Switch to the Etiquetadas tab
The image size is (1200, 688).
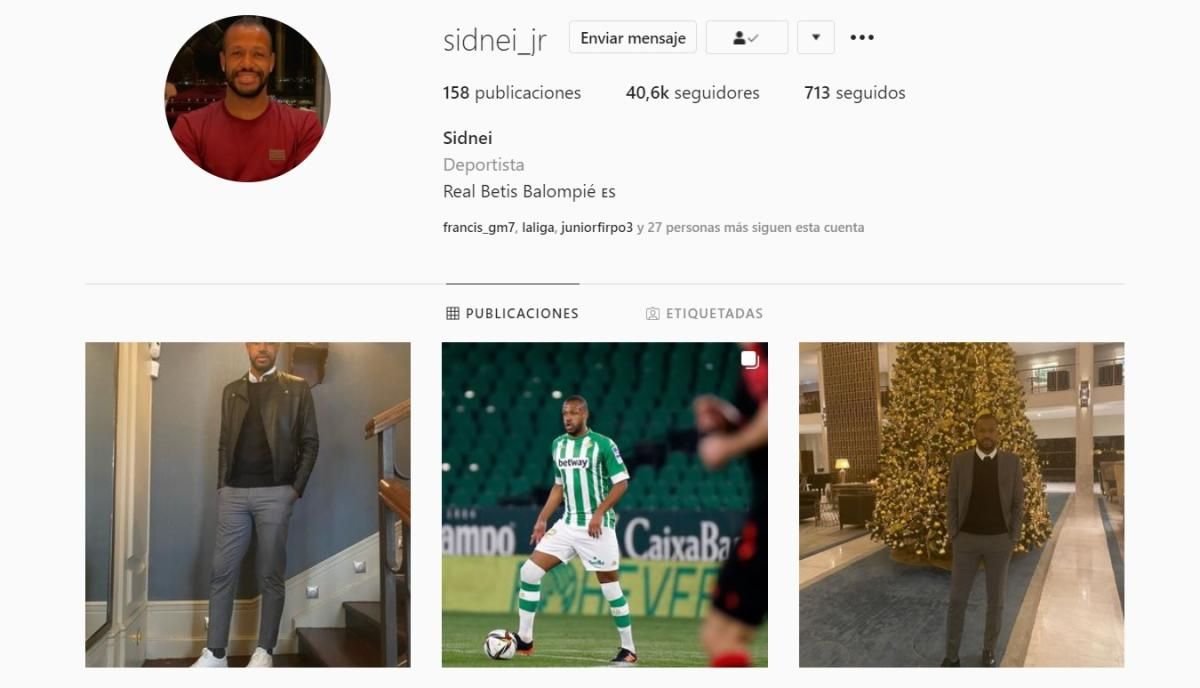704,313
